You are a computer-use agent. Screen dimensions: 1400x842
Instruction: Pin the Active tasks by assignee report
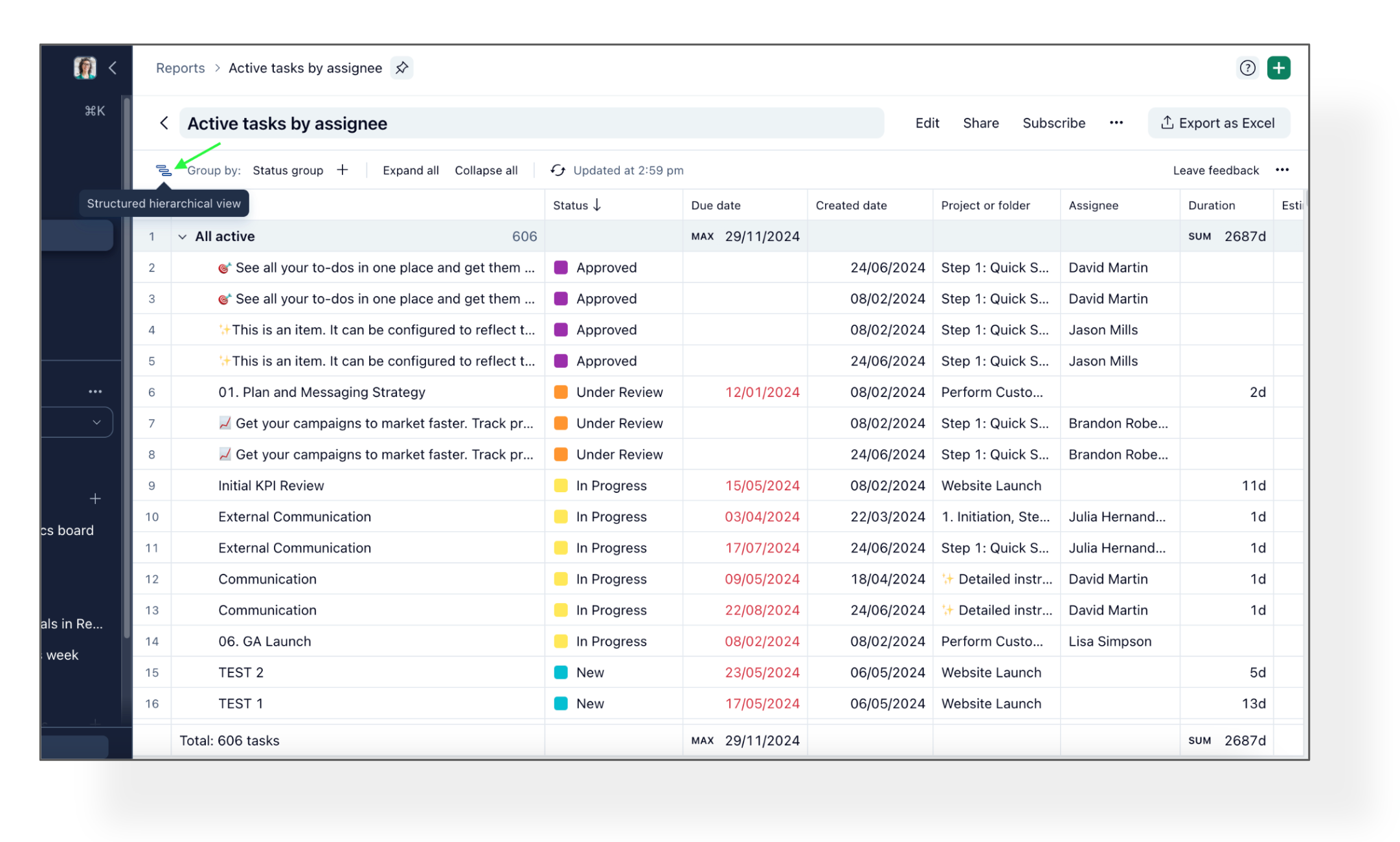[401, 68]
